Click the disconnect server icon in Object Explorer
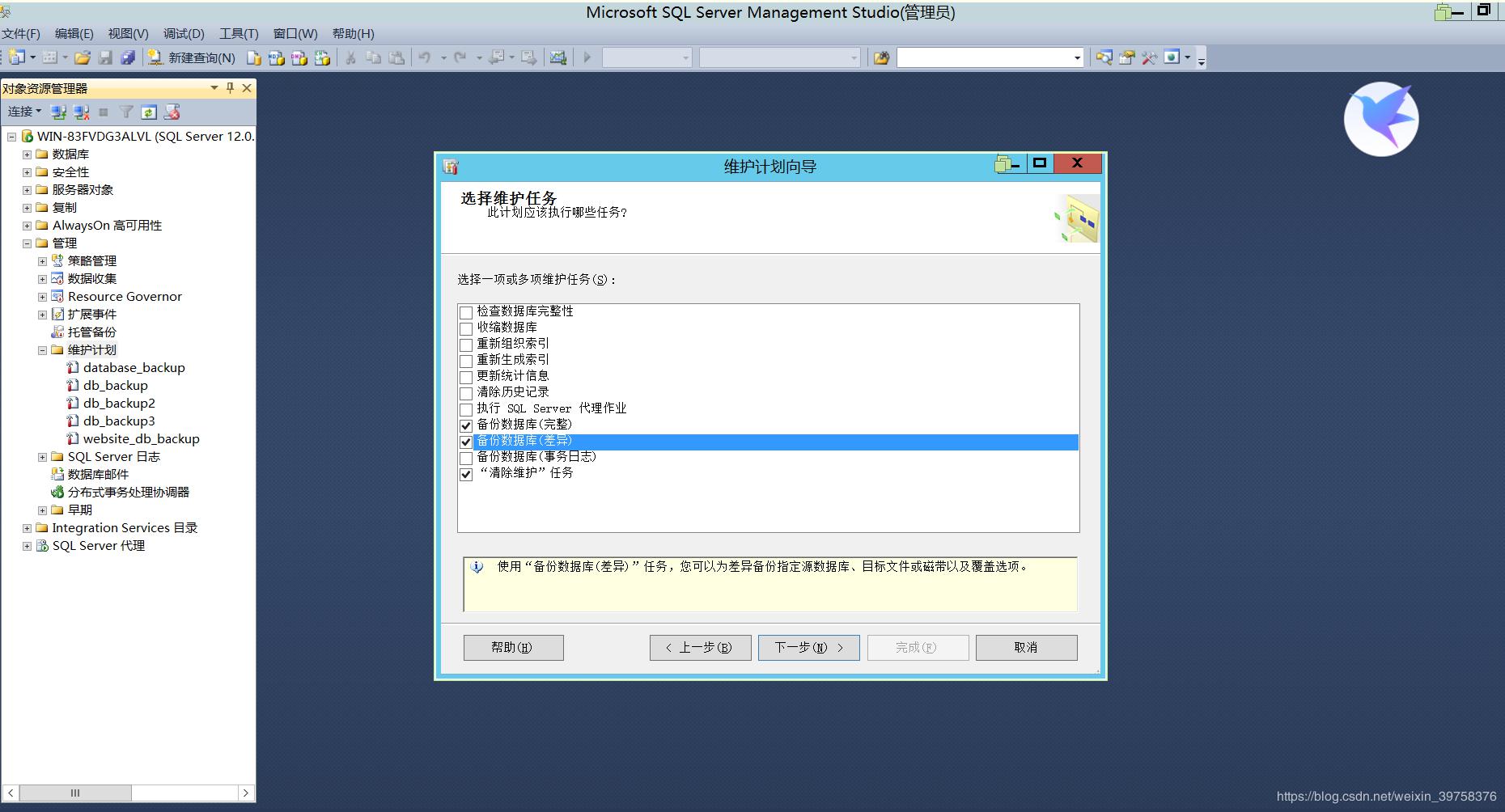The height and width of the screenshot is (812, 1505). [x=82, y=112]
